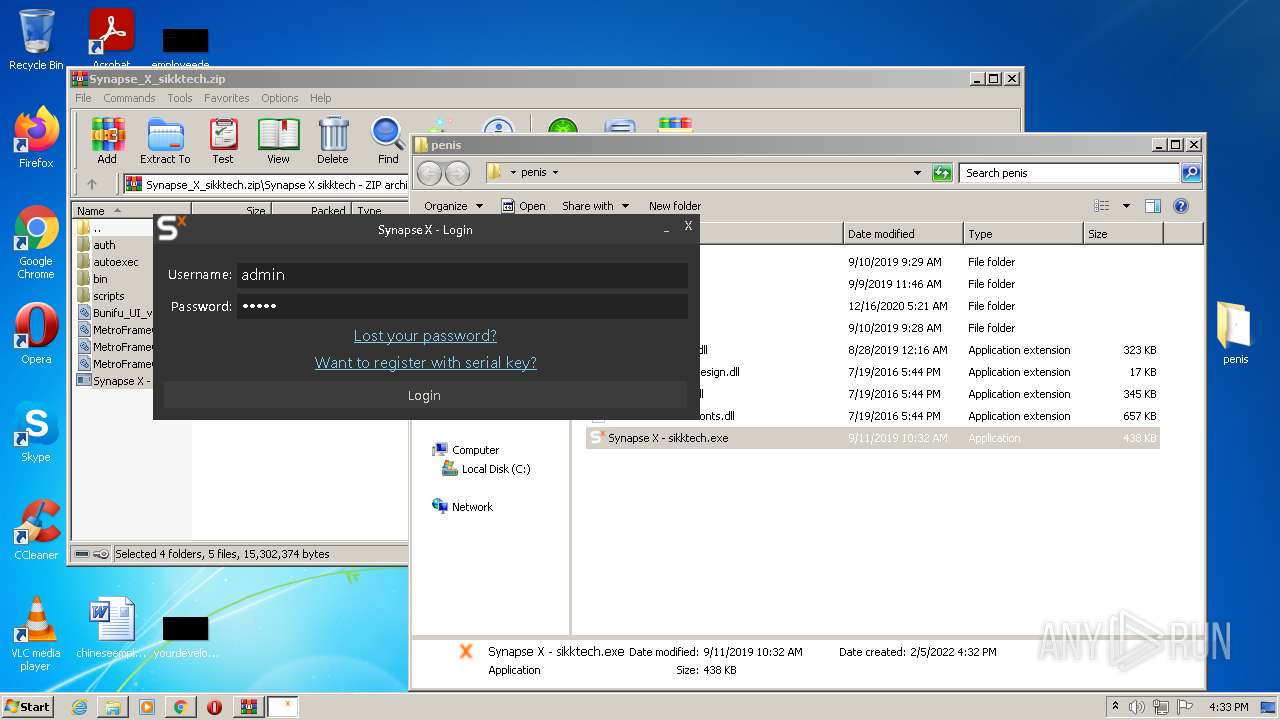Toggle the Explorer preview pane icon

pos(1152,206)
